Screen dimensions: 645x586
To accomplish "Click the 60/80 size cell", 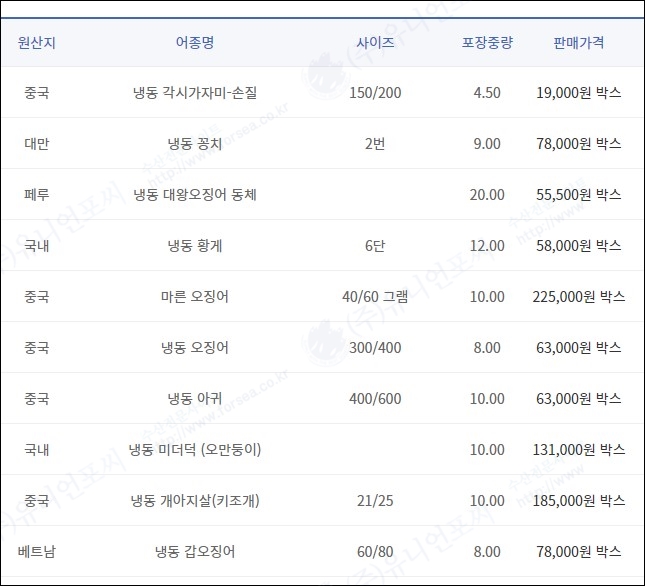I will 375,551.
